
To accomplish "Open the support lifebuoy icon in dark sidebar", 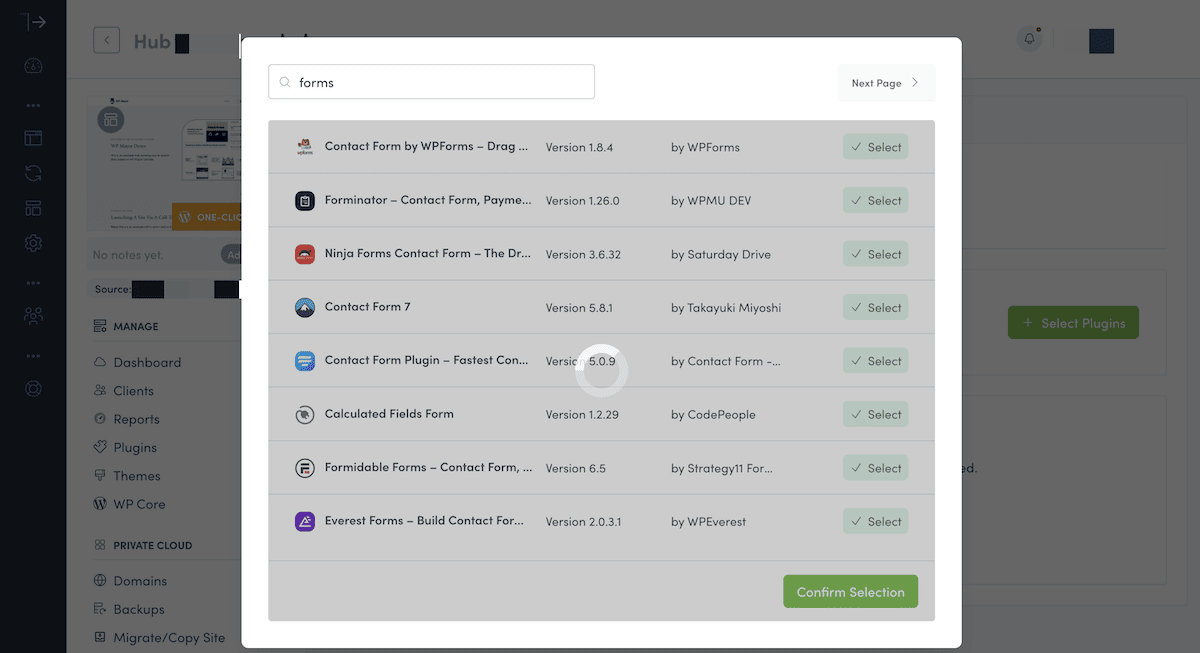I will pos(34,387).
